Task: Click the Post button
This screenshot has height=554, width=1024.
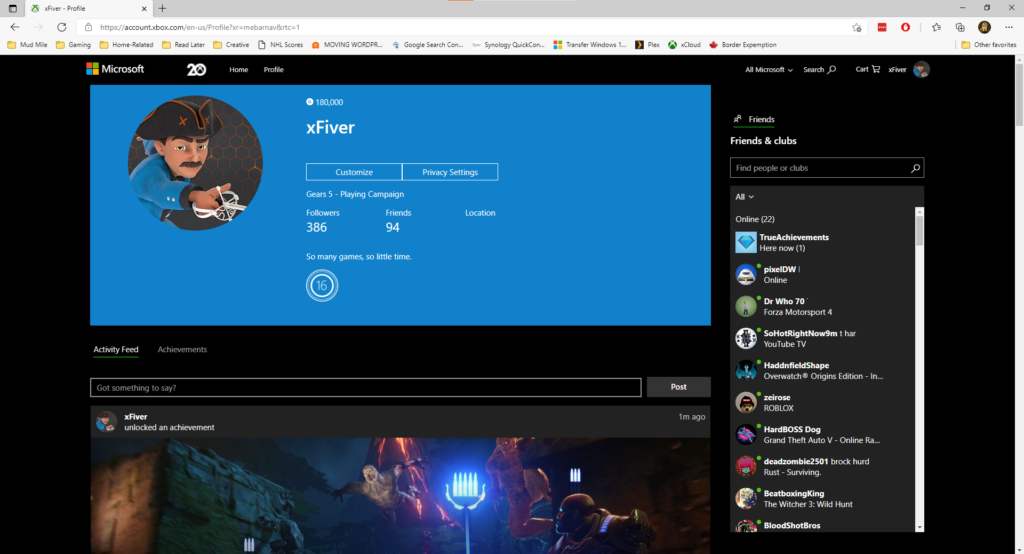Action: coord(678,387)
